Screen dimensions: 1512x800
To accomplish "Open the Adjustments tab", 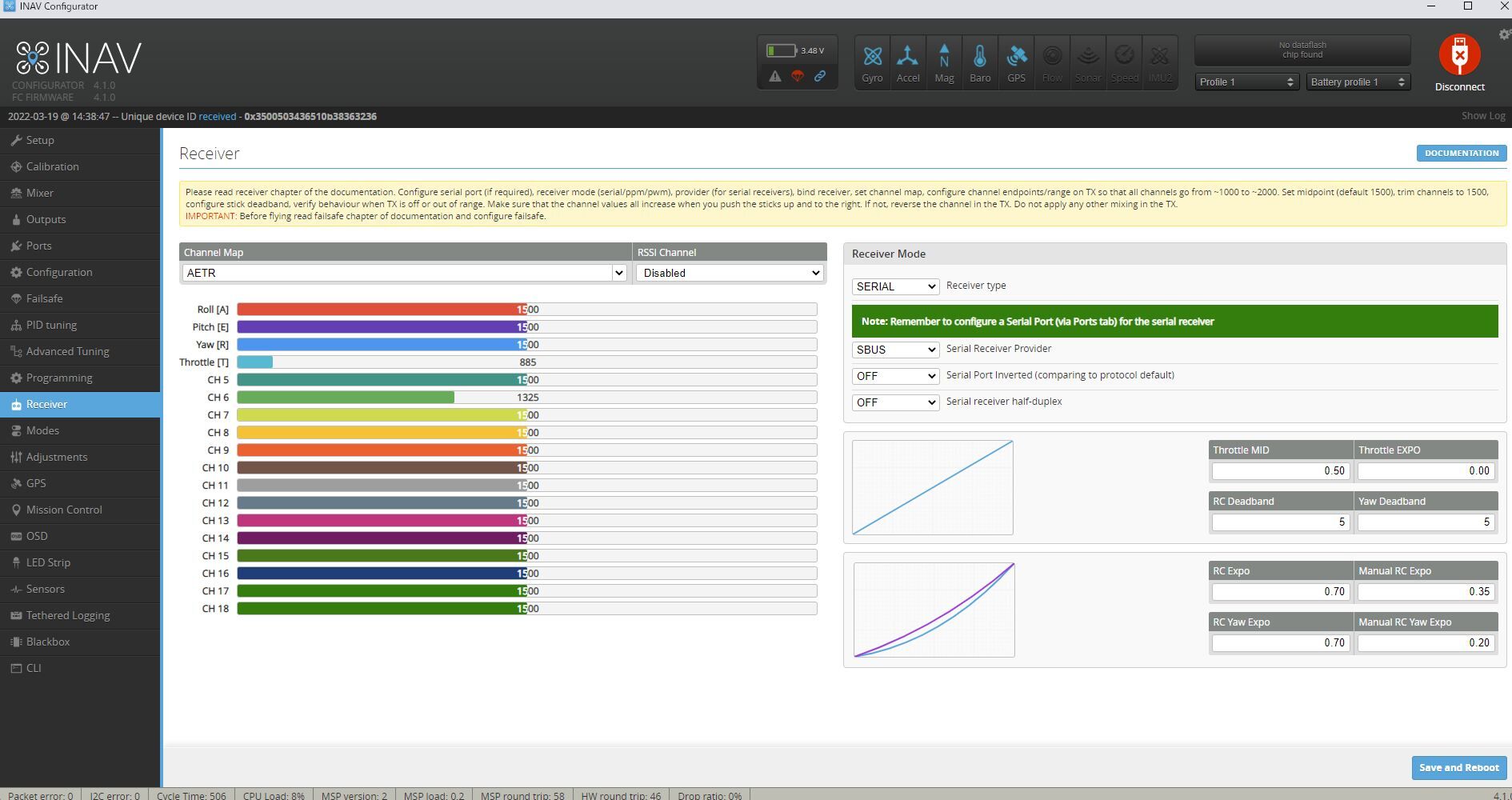I will pos(80,457).
